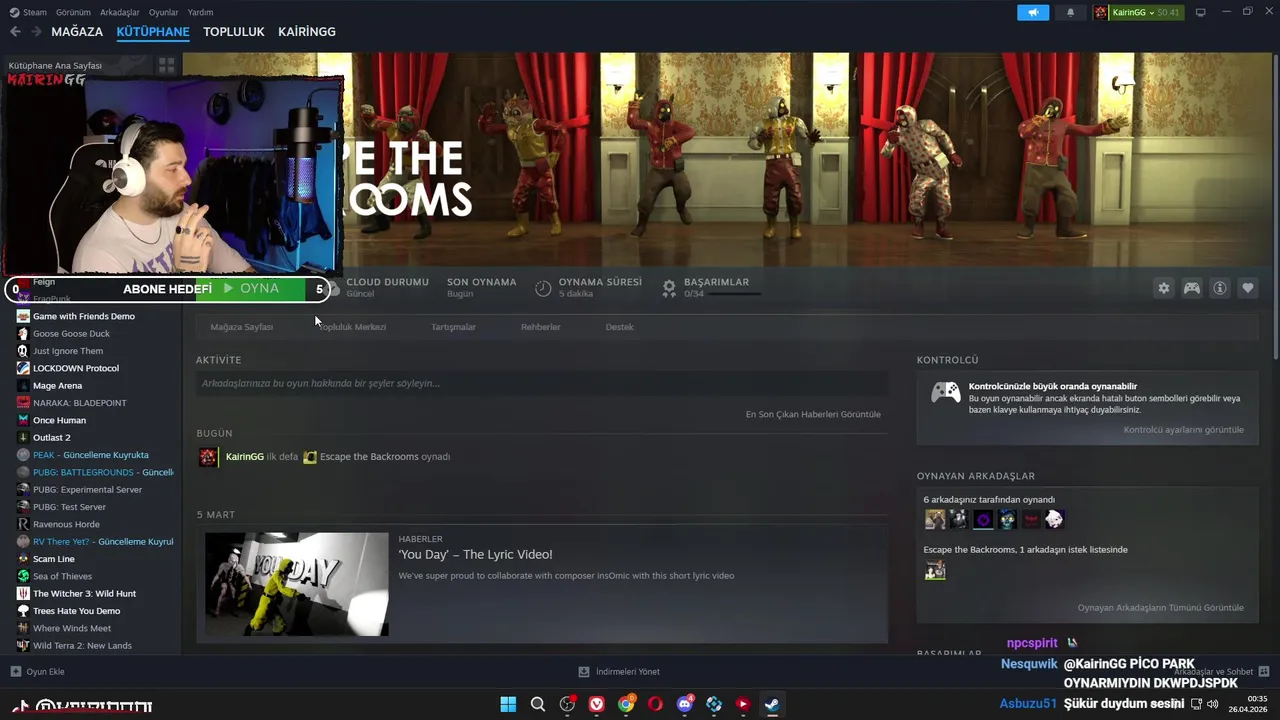The width and height of the screenshot is (1280, 720).
Task: Open the Arkadaşlar menu
Action: (120, 12)
